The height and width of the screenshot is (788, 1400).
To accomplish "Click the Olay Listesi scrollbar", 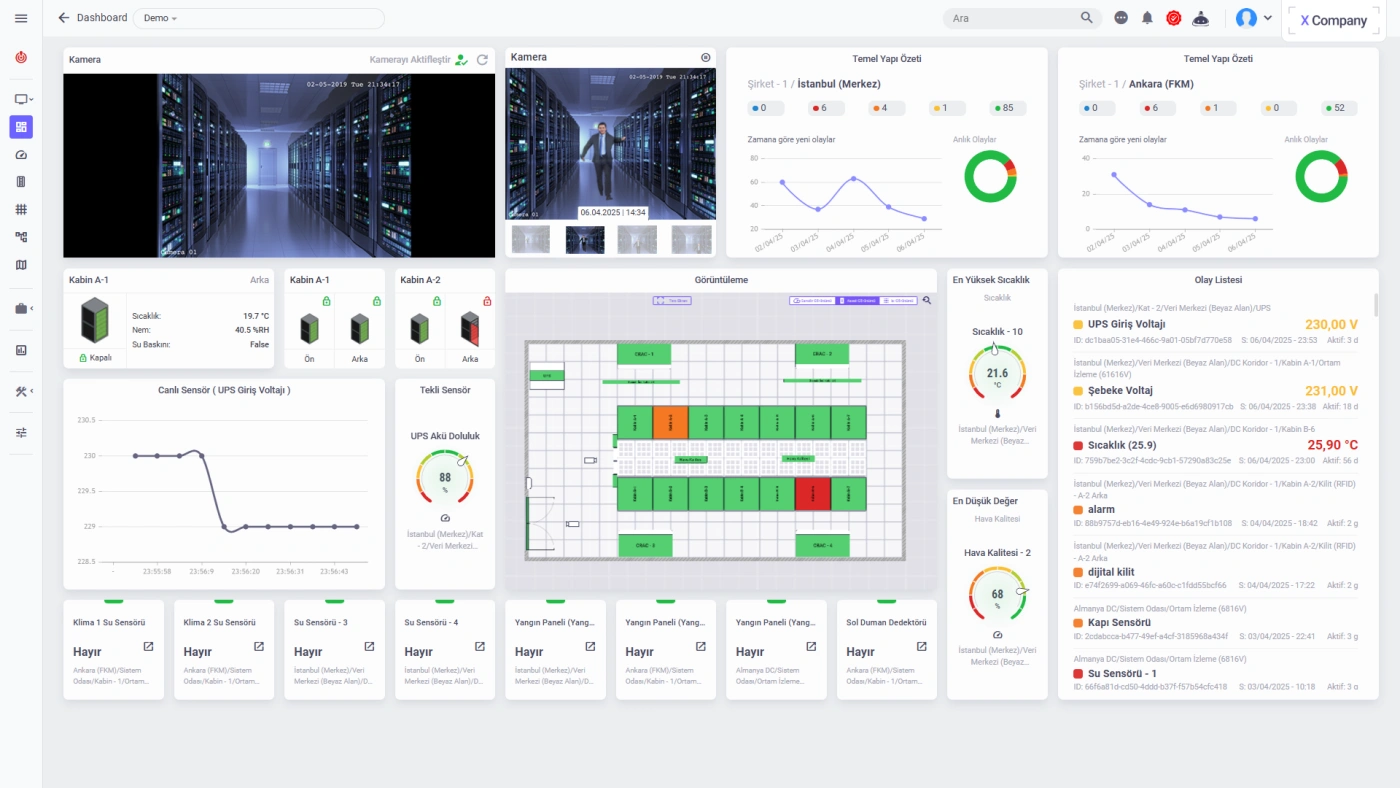I will click(1376, 304).
